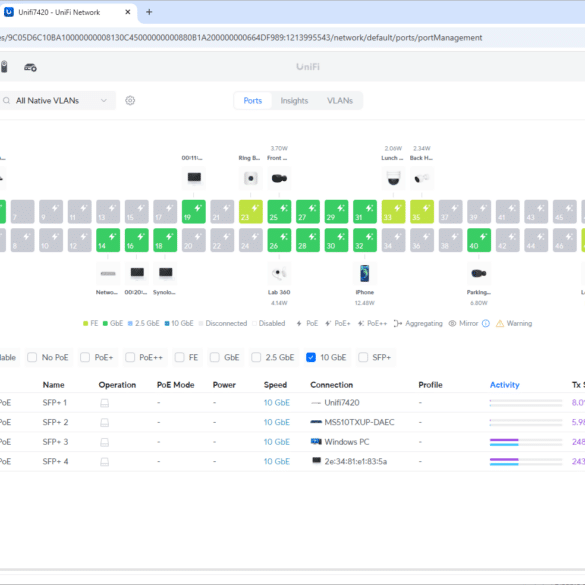Enable the GbE filter checkbox

(x=215, y=357)
